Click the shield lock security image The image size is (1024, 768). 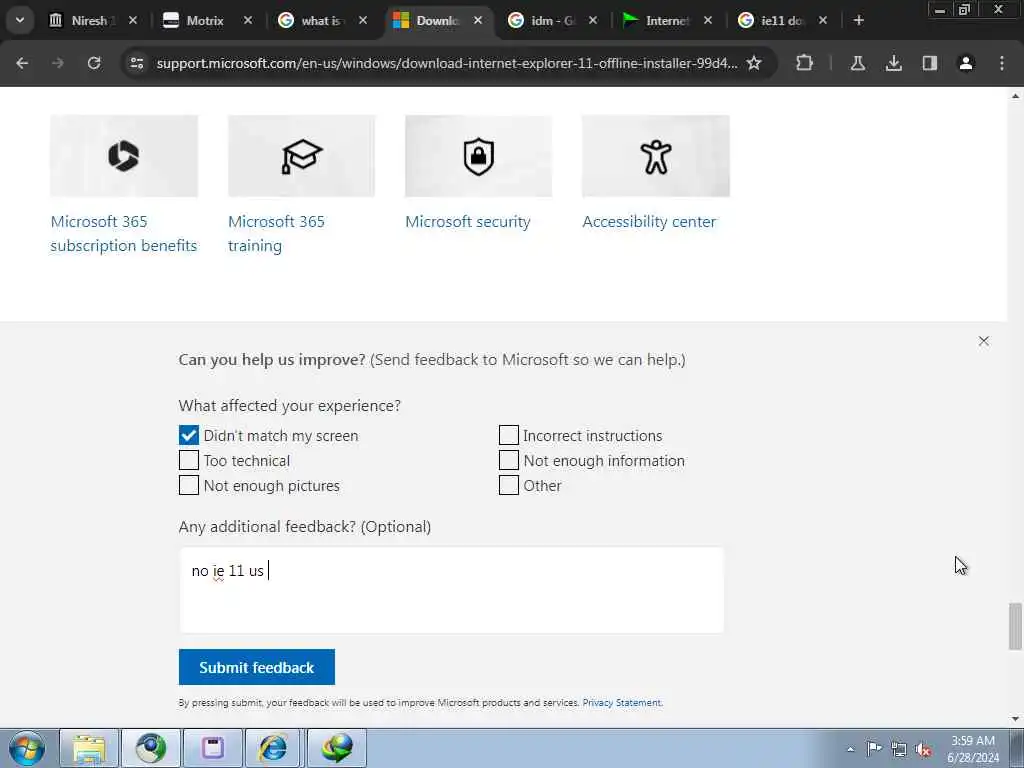point(479,156)
